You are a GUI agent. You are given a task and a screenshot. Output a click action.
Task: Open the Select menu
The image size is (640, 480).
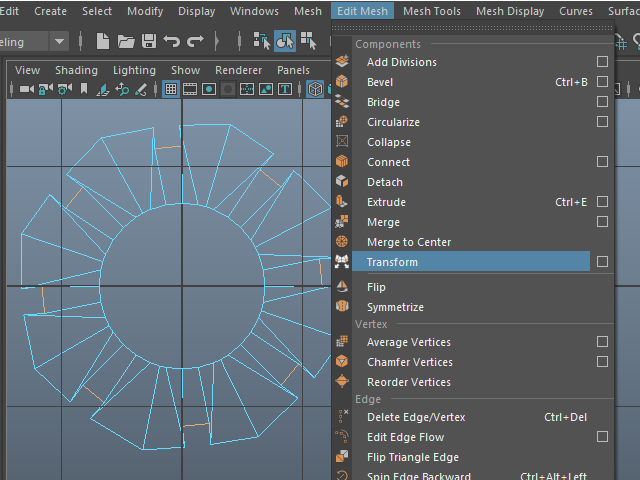point(97,11)
